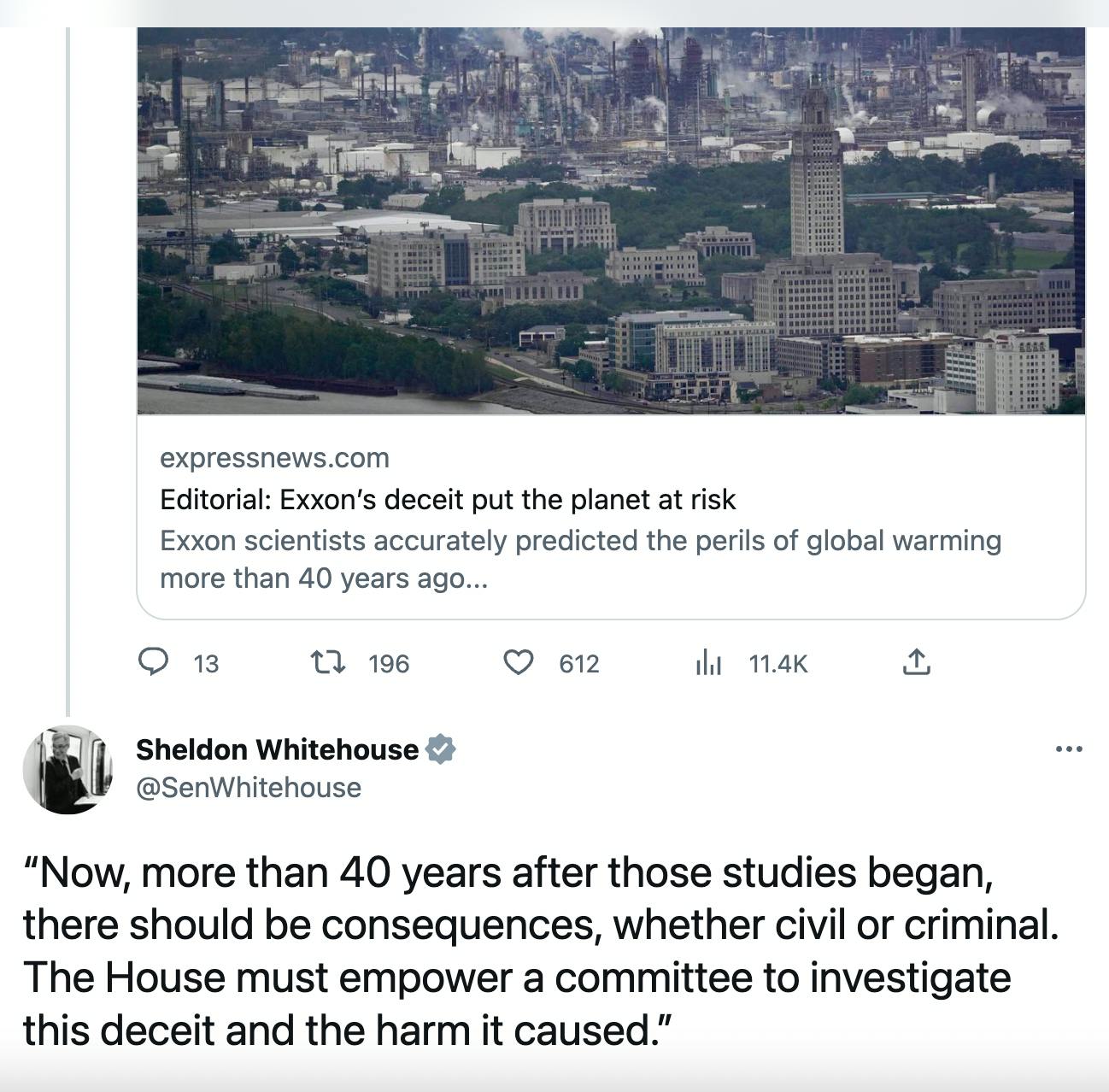Open the Exxon's deceit editorial headline
1109x1092 pixels.
tap(448, 499)
